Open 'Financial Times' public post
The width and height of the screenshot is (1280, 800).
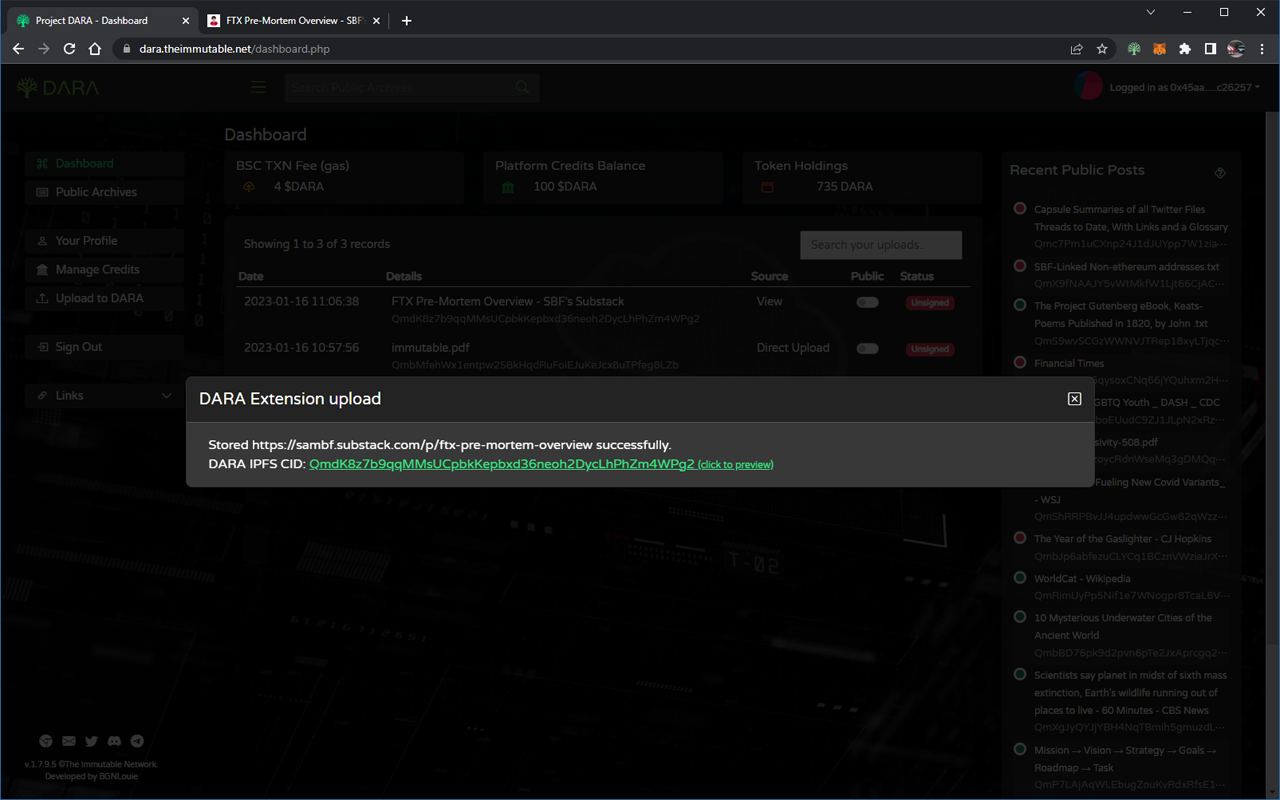pos(1069,363)
